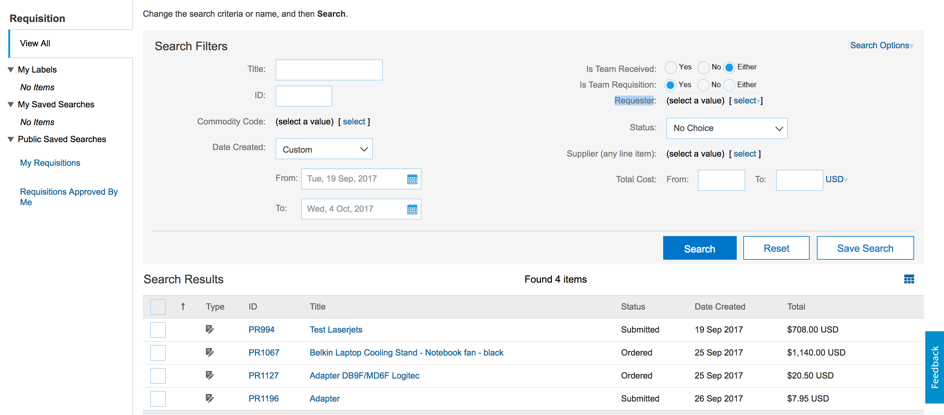Click the type icon in PR1127 row
Image resolution: width=944 pixels, height=415 pixels.
[x=210, y=375]
